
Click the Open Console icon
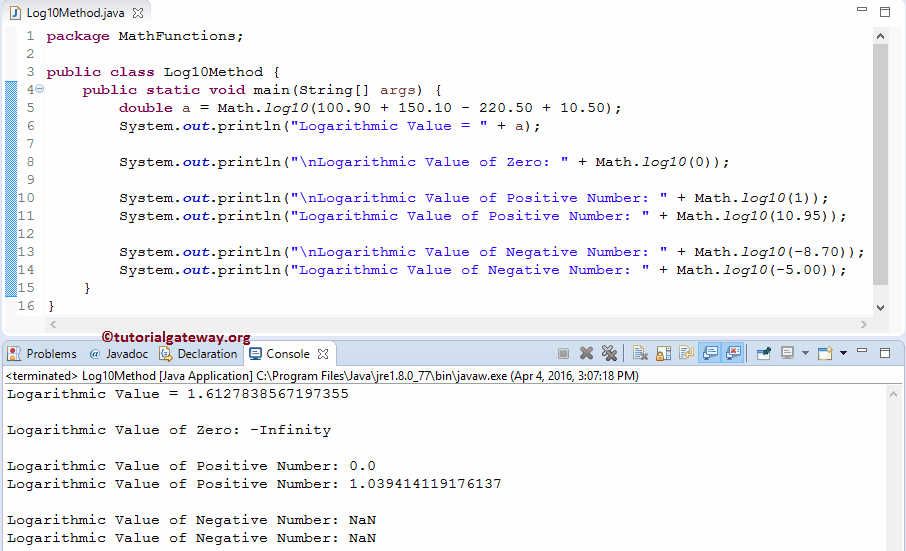[825, 353]
